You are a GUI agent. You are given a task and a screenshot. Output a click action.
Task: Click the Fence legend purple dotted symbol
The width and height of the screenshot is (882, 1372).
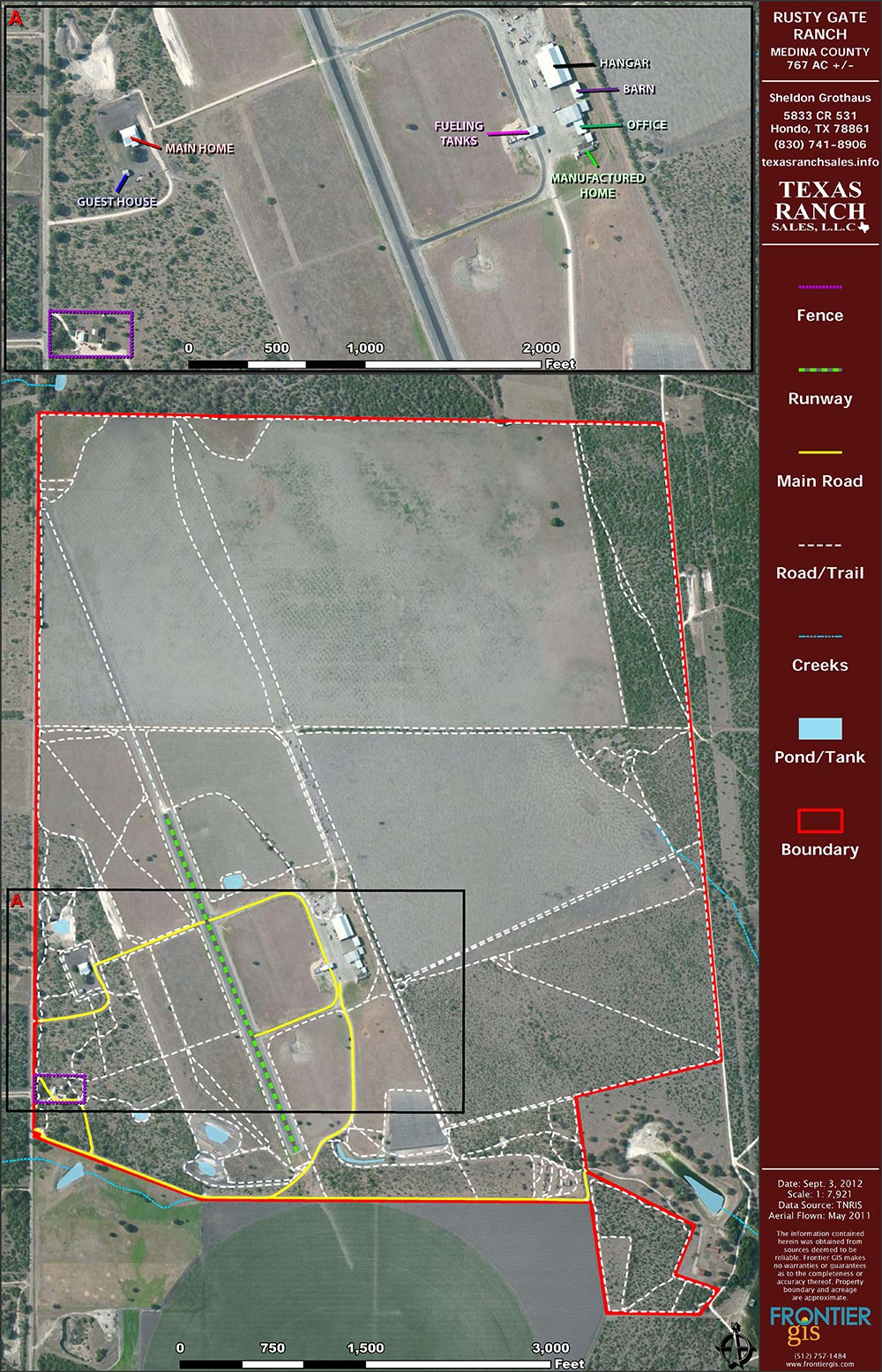(x=820, y=287)
